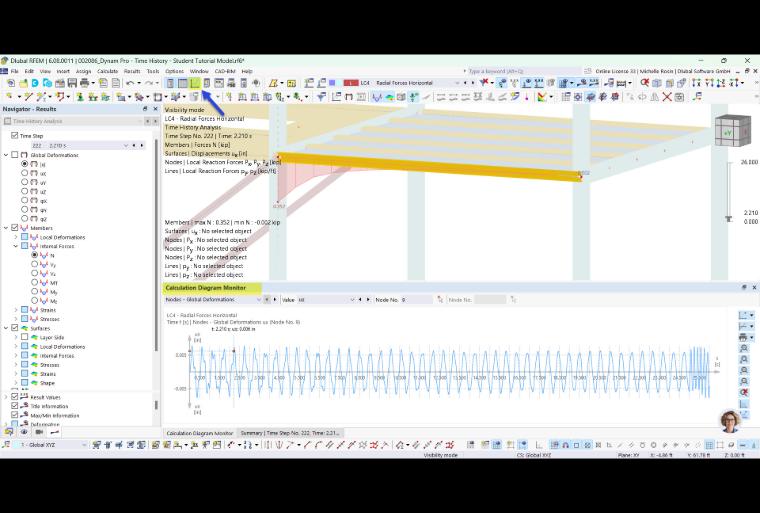Enable the Global Deformations checkbox

click(15, 155)
